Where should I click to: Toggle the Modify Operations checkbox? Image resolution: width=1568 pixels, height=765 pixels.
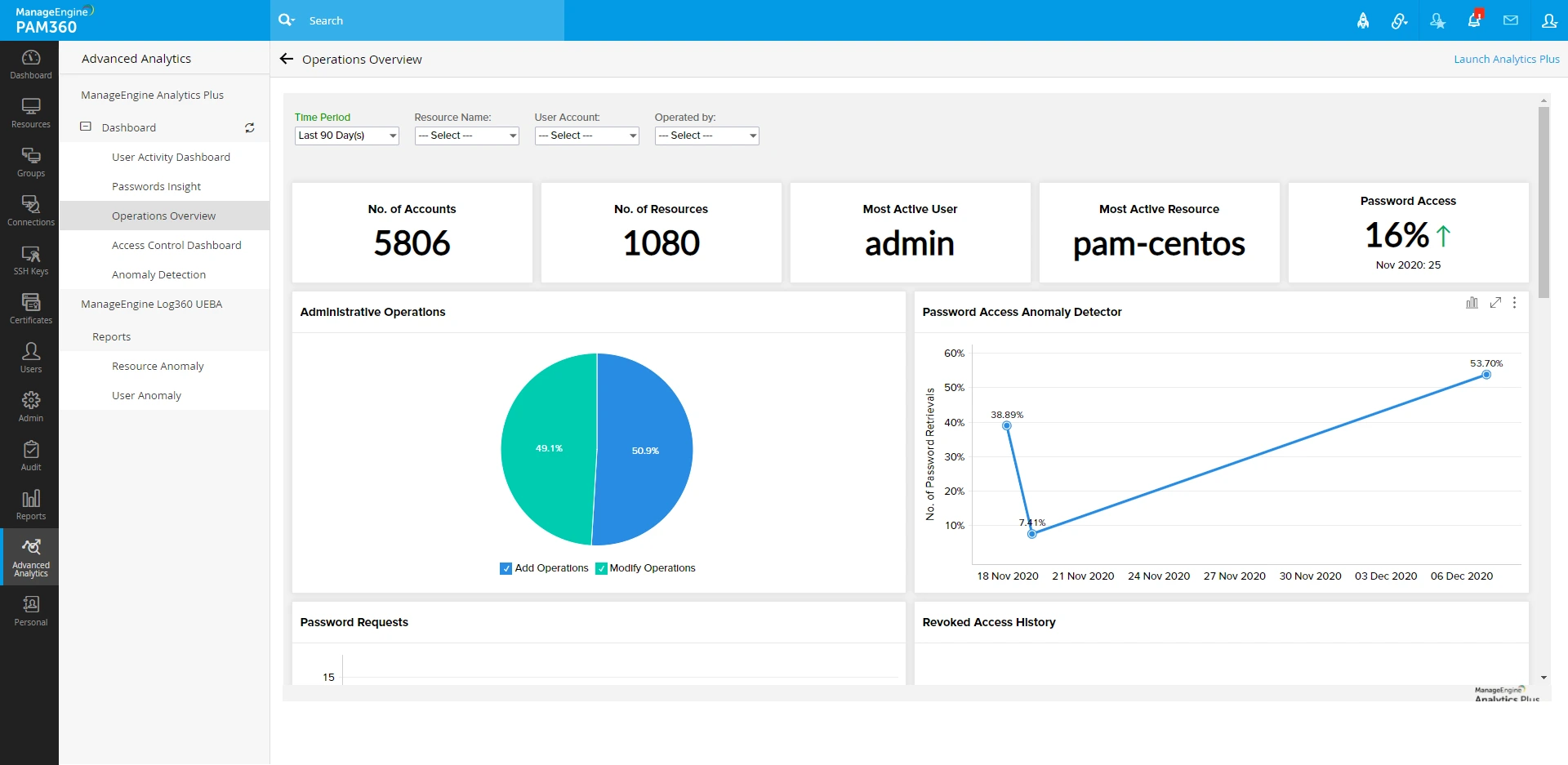coord(602,568)
